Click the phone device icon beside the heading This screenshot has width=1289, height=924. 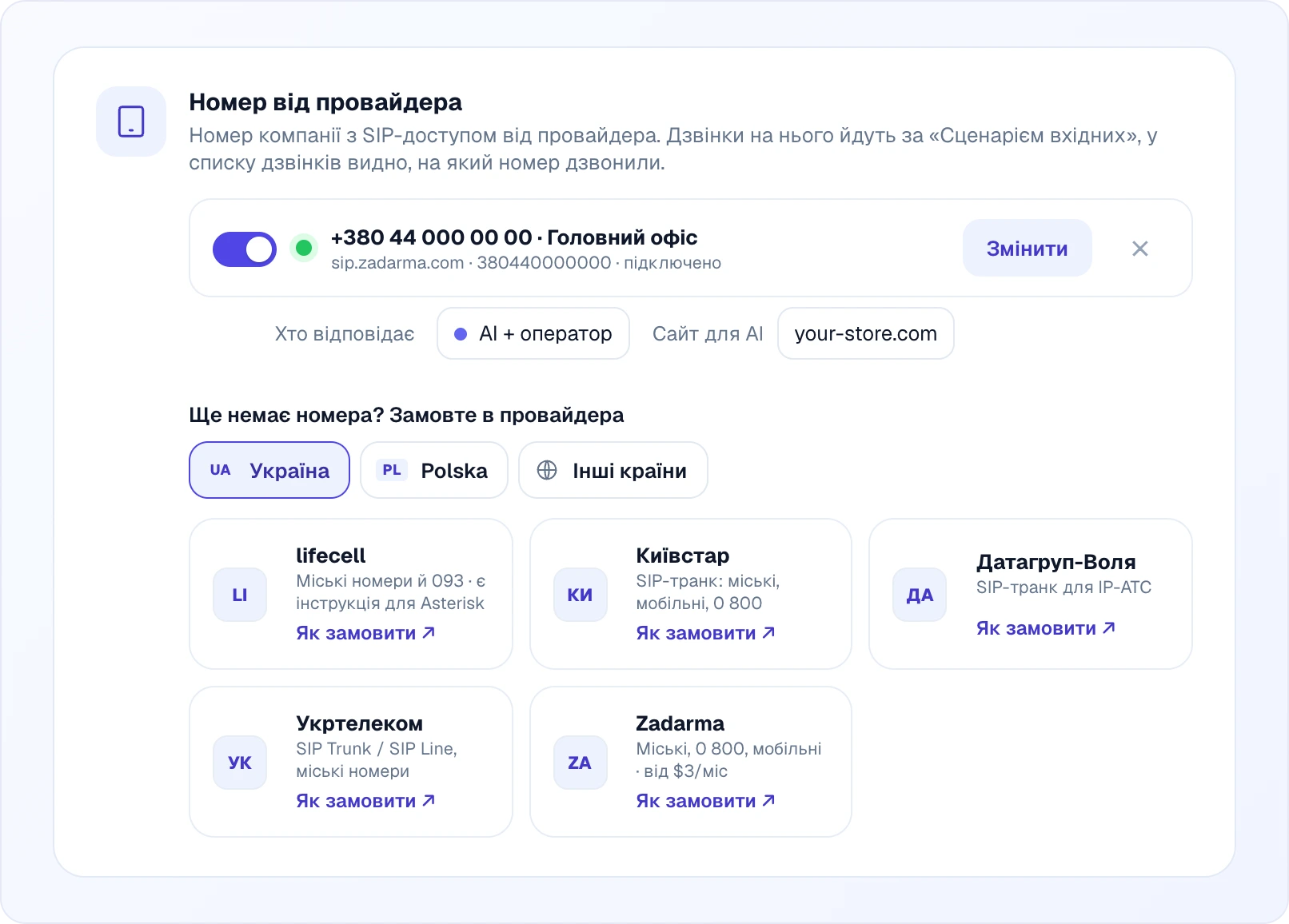[x=131, y=121]
